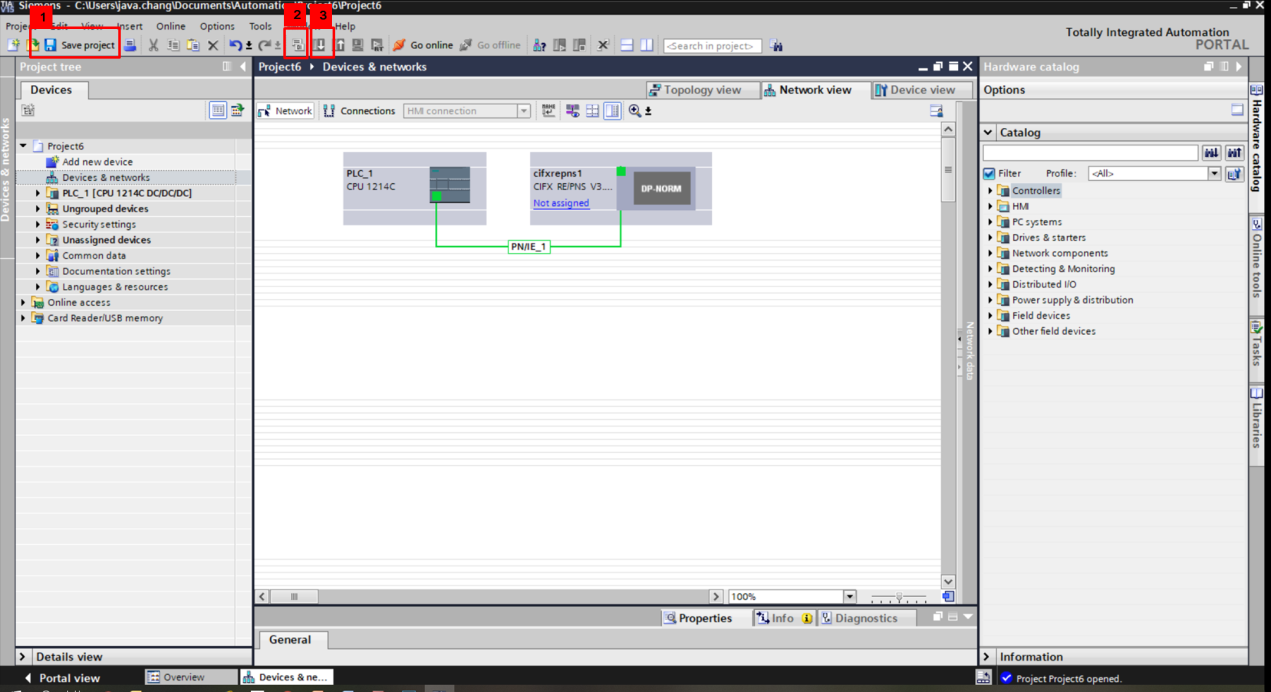Expand the Details view panel
Image resolution: width=1271 pixels, height=692 pixels.
click(24, 657)
